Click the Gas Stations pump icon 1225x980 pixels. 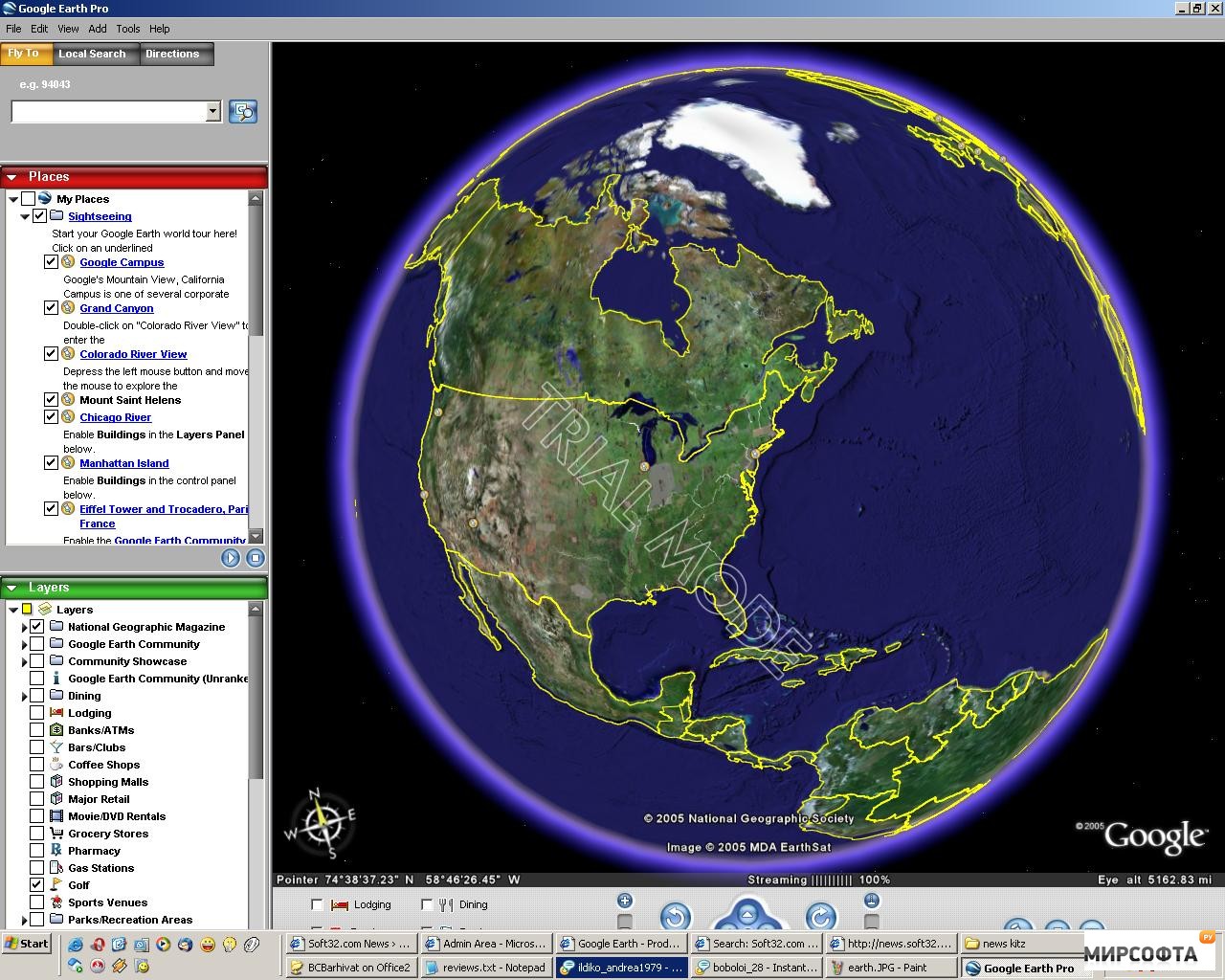pos(56,868)
